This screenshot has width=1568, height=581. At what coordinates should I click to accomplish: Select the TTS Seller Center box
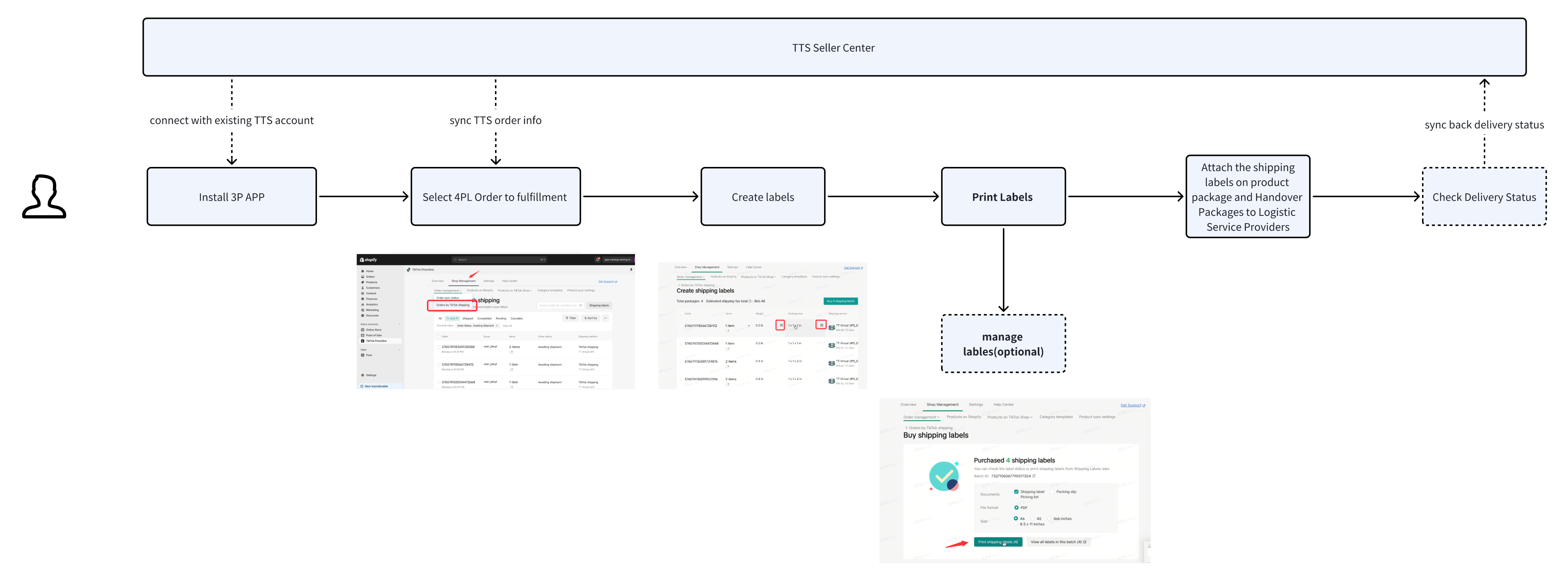[834, 47]
